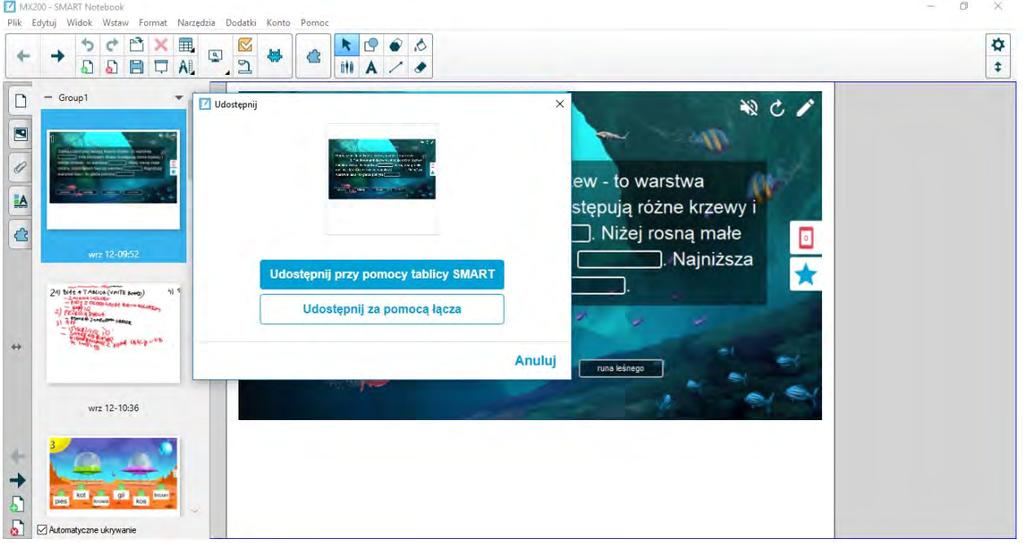This screenshot has width=1023, height=543.
Task: Open settings gear at top right
Action: coord(998,44)
